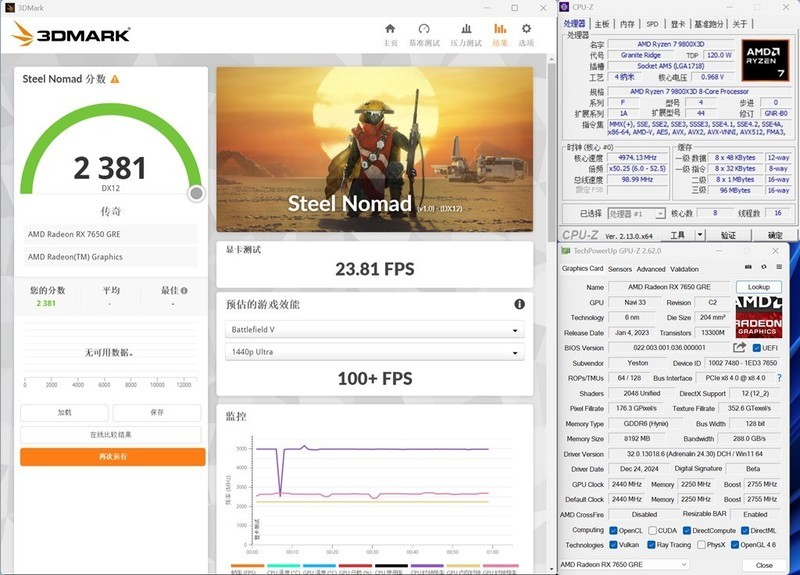Click the GPU-Z Close button
Image resolution: width=800 pixels, height=575 pixels.
coord(764,565)
